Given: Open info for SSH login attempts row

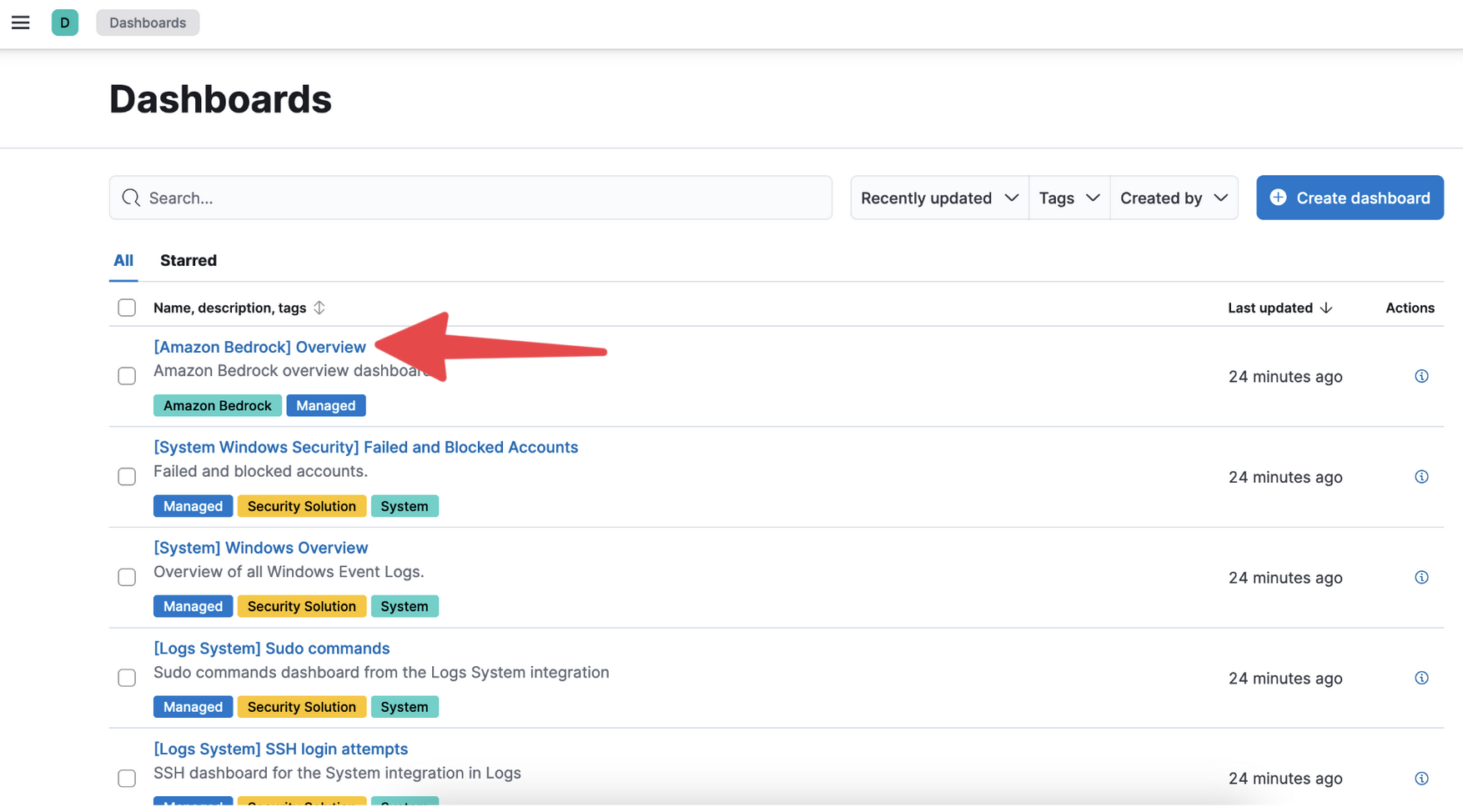Looking at the screenshot, I should click(x=1421, y=779).
